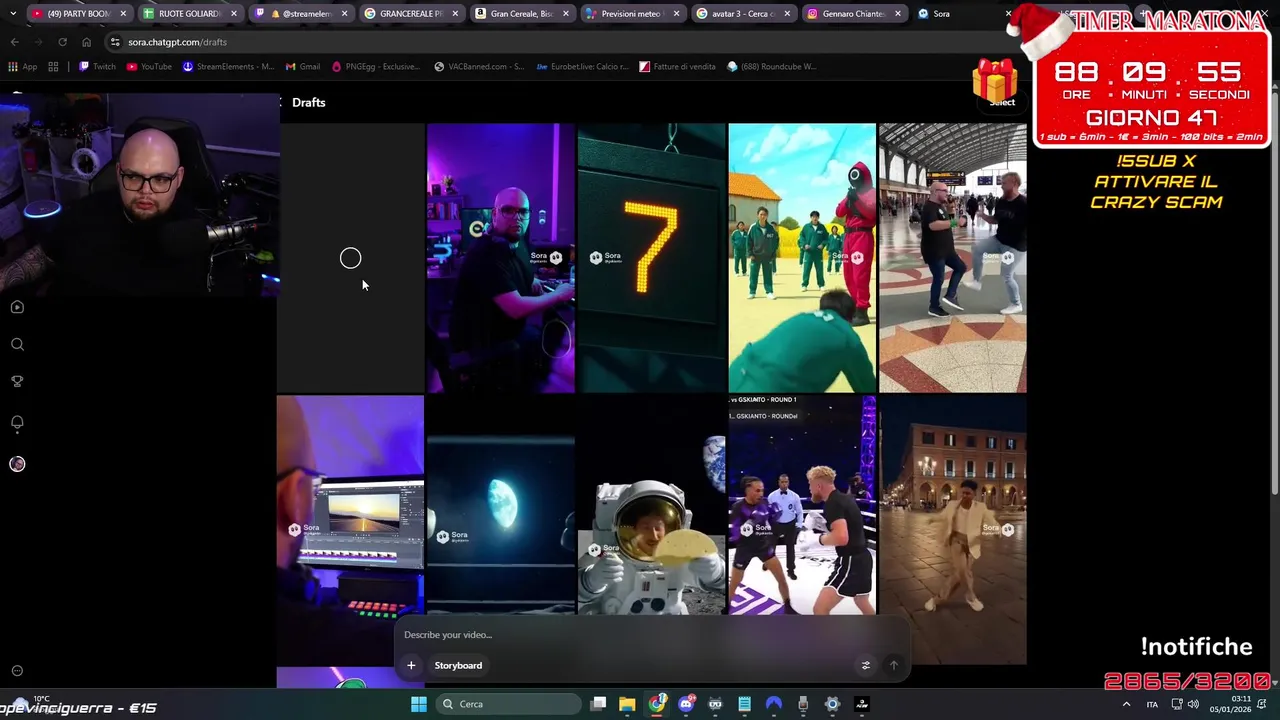Click the site info icon in address bar

click(115, 42)
